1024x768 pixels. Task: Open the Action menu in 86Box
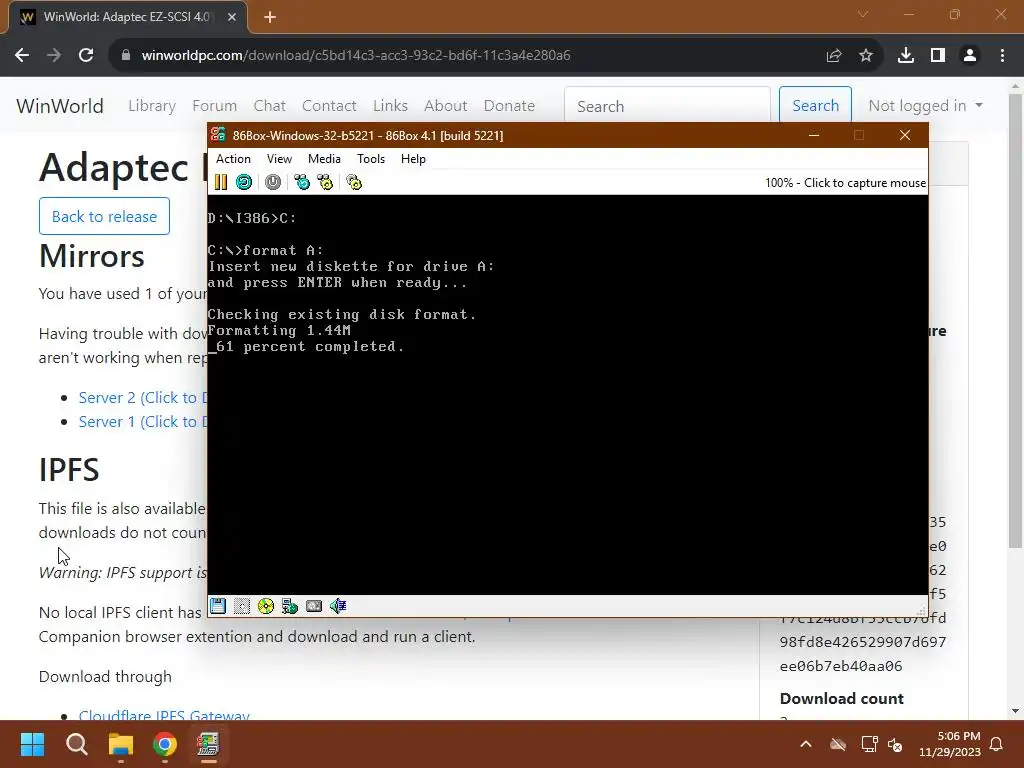(233, 159)
